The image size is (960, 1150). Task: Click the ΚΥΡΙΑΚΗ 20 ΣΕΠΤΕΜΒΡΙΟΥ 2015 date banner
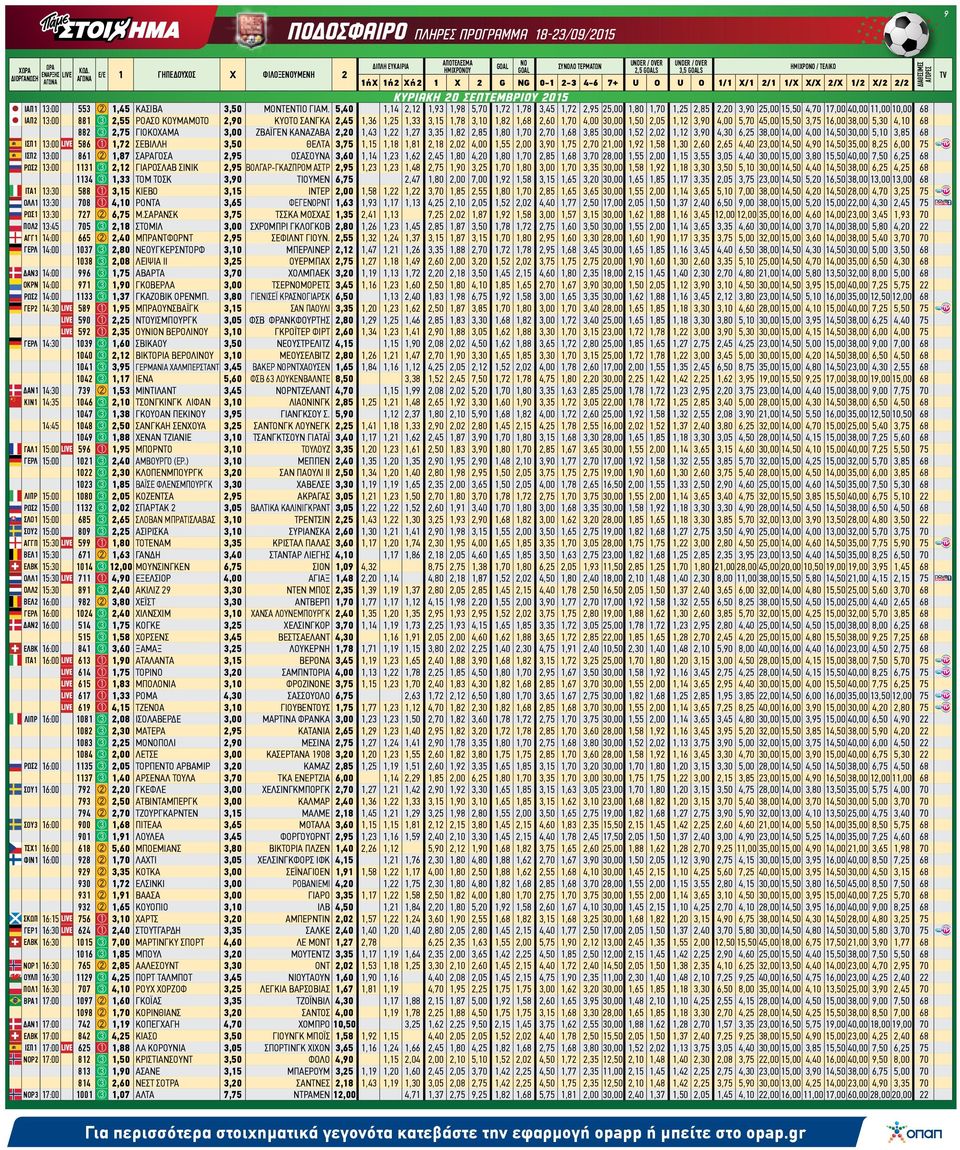480,97
